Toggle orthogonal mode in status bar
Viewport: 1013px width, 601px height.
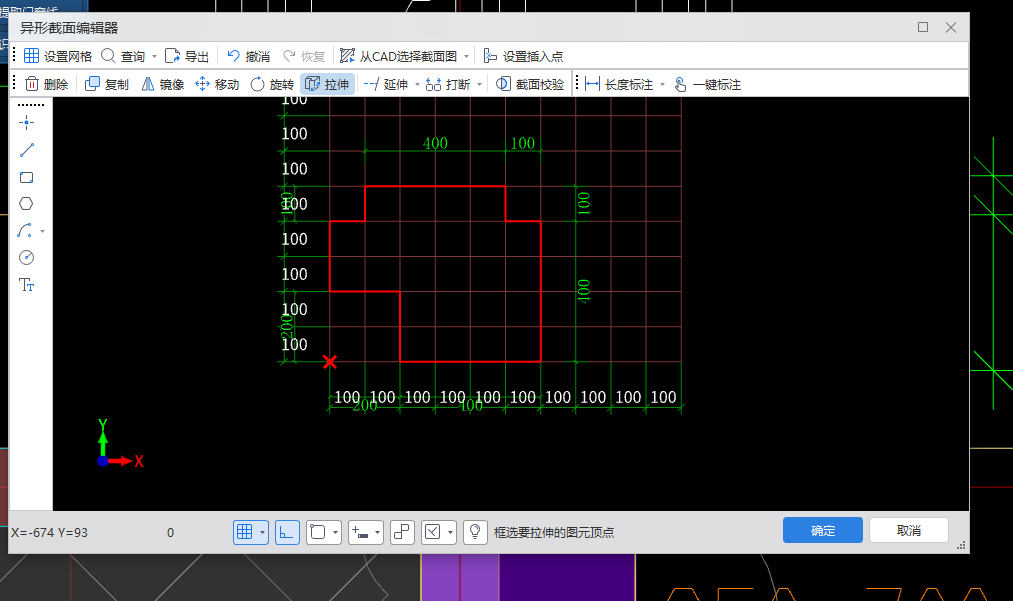pyautogui.click(x=287, y=532)
